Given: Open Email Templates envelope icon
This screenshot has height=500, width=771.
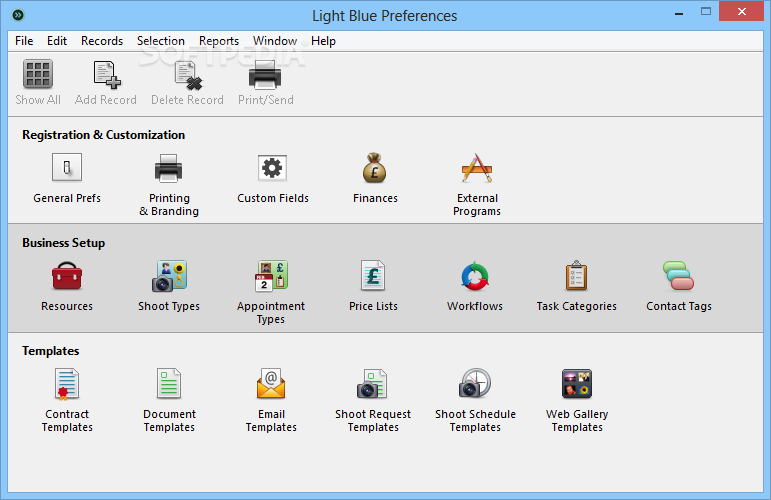Looking at the screenshot, I should [x=271, y=383].
